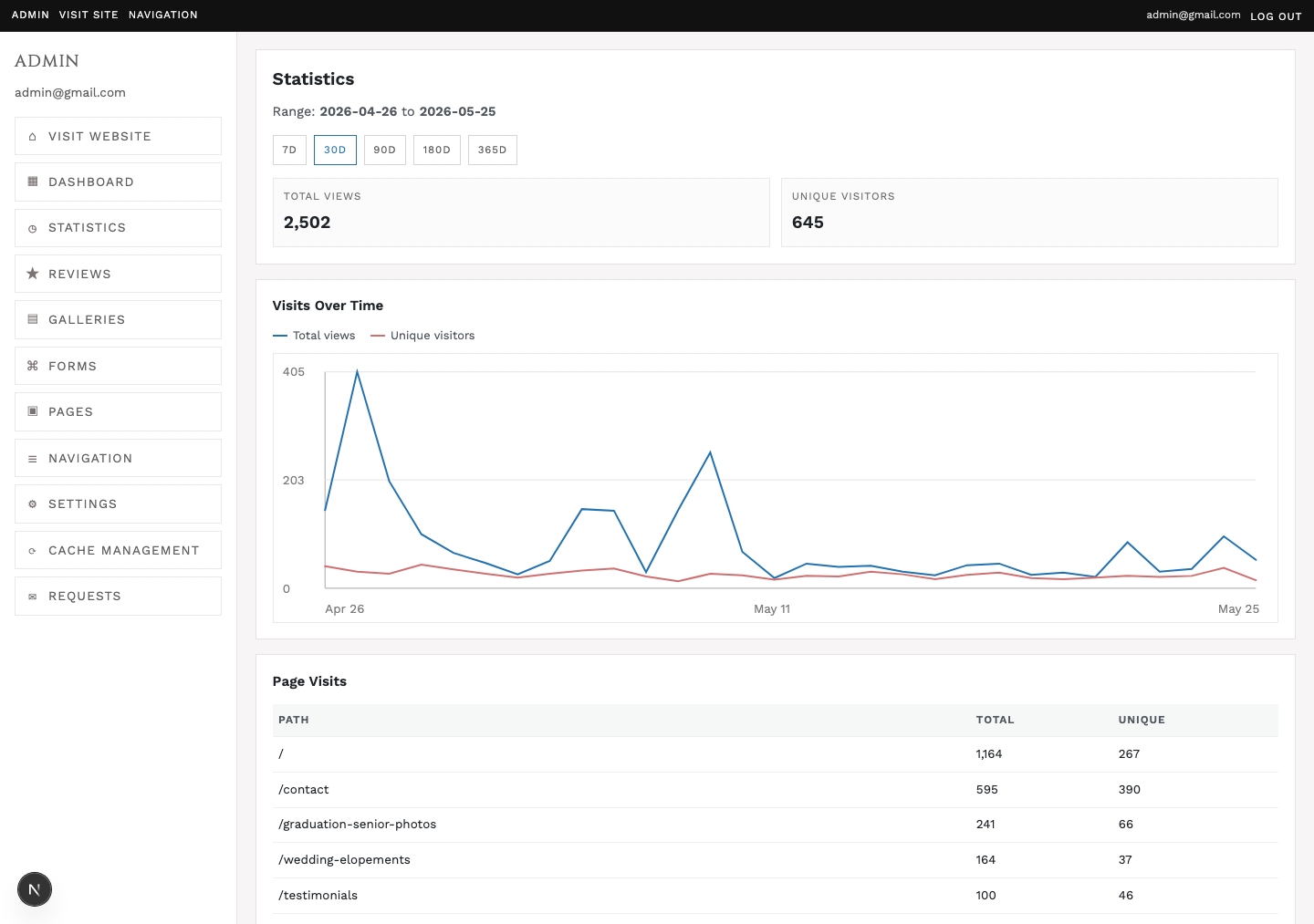Go to Dashboard in the sidebar

(118, 182)
